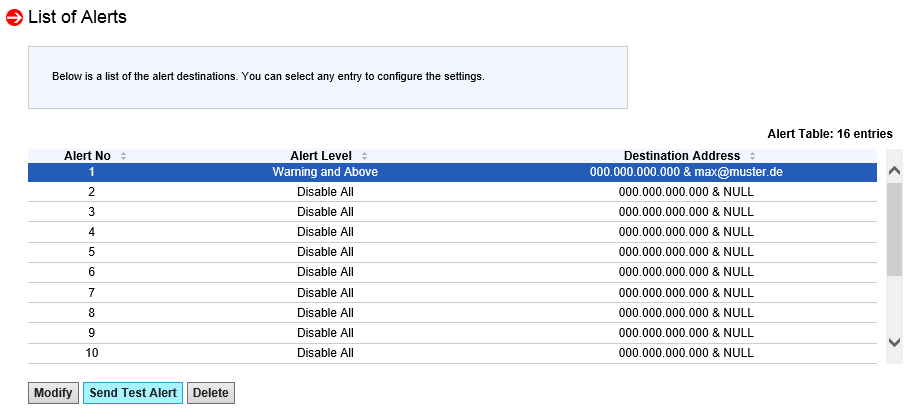Click 'Disable All' in alert row 6

point(325,272)
